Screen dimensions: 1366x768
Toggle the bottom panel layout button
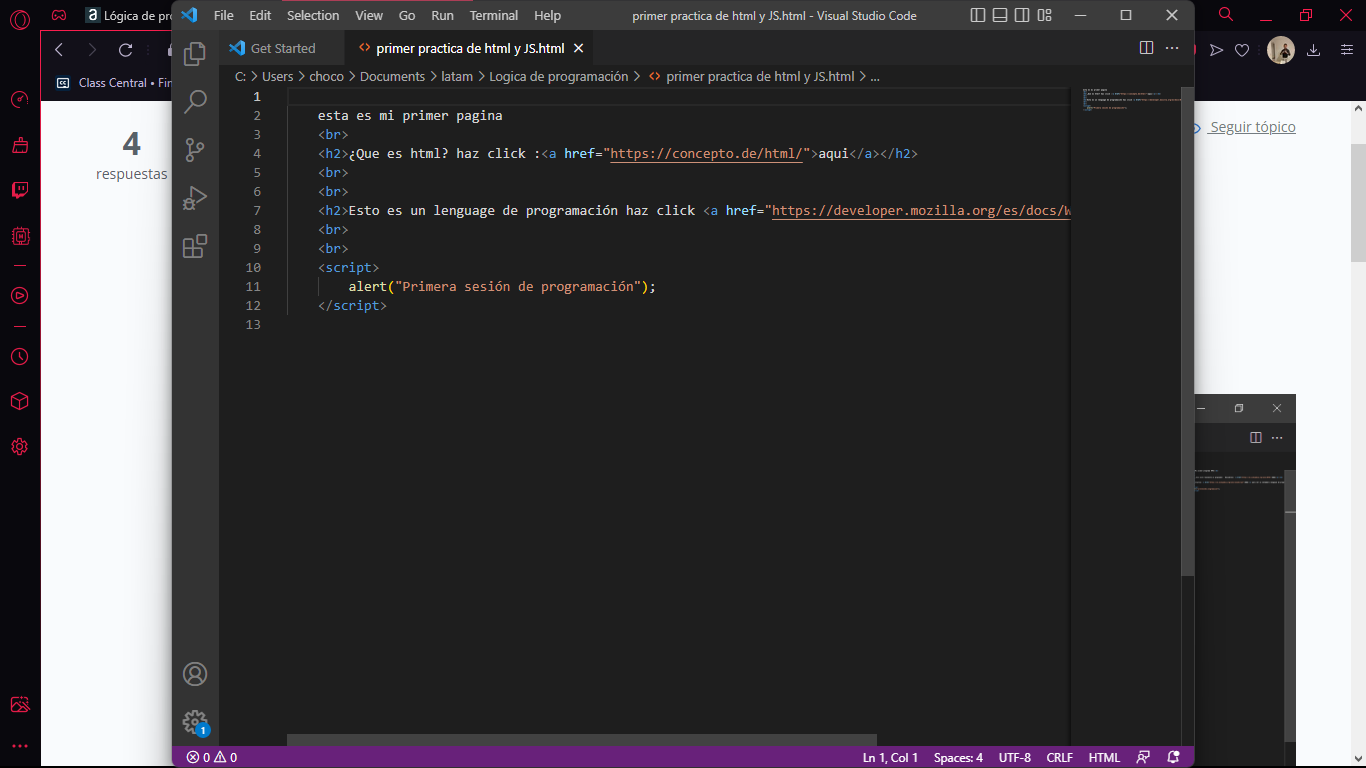[1000, 15]
